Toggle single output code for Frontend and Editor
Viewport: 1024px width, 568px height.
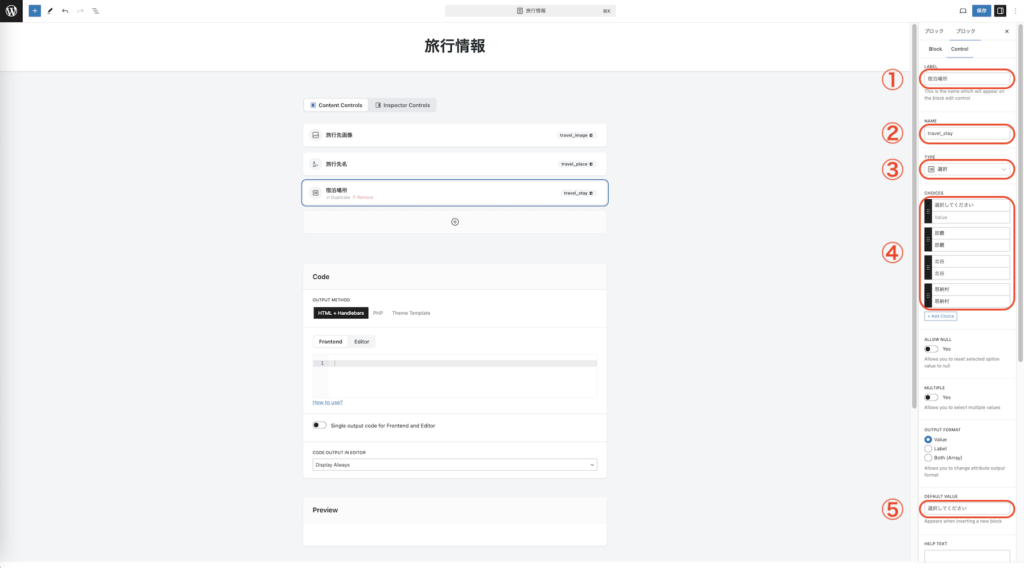[320, 425]
